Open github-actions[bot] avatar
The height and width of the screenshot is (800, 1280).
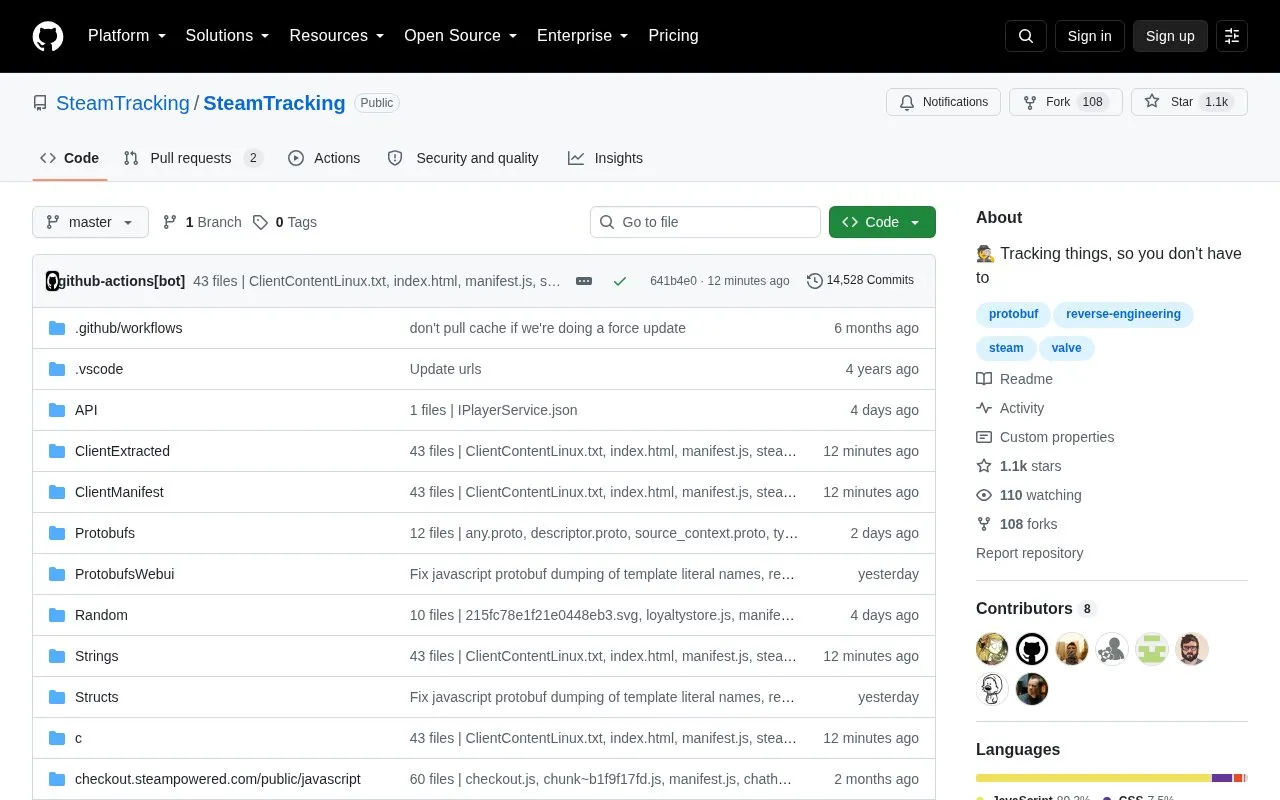click(x=53, y=281)
